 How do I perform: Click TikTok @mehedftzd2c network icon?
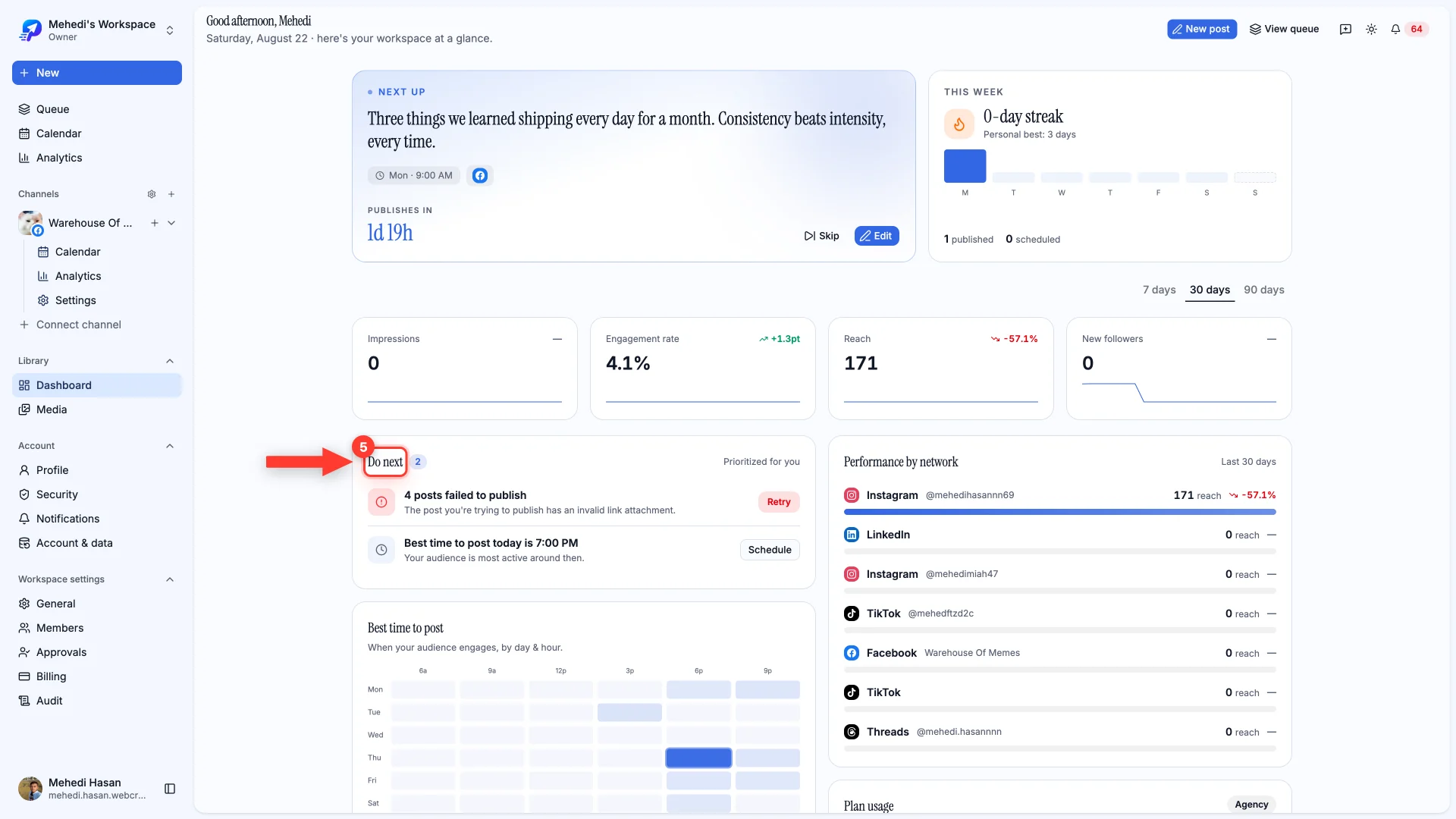pos(852,613)
